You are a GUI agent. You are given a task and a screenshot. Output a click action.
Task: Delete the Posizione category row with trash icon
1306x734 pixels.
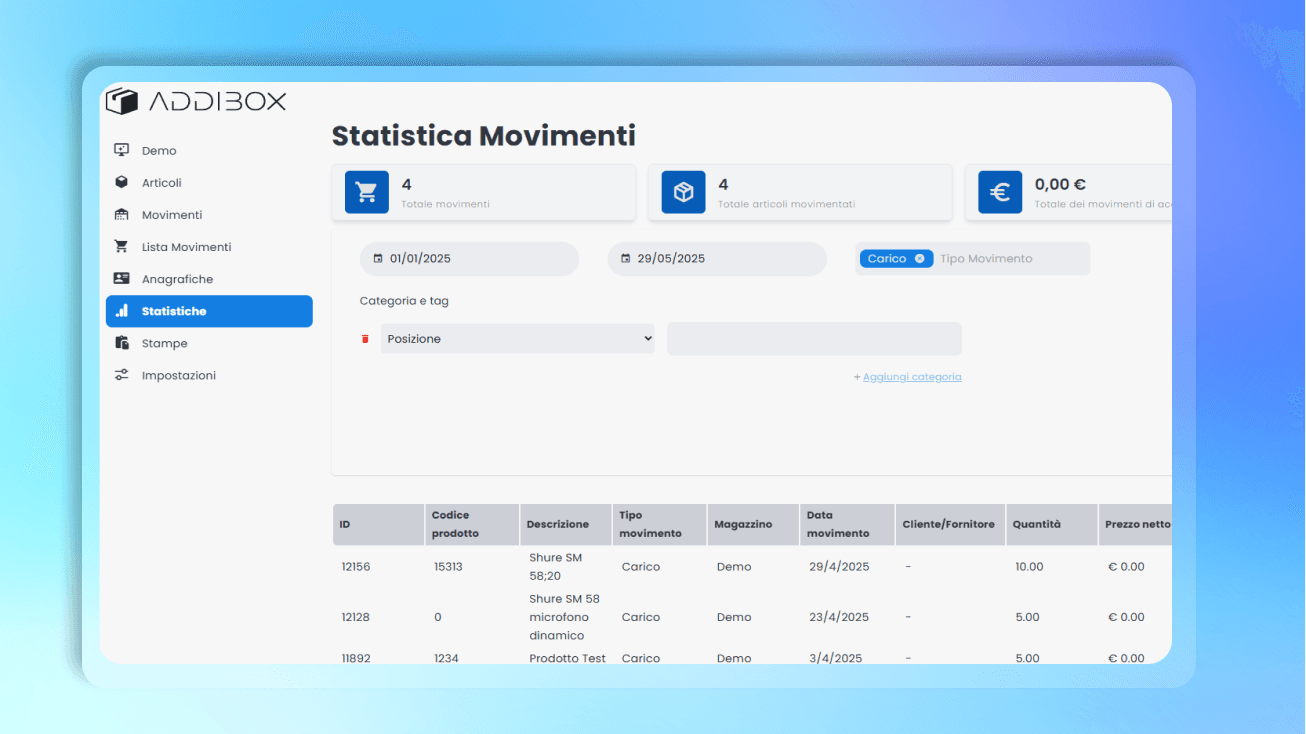pyautogui.click(x=365, y=339)
